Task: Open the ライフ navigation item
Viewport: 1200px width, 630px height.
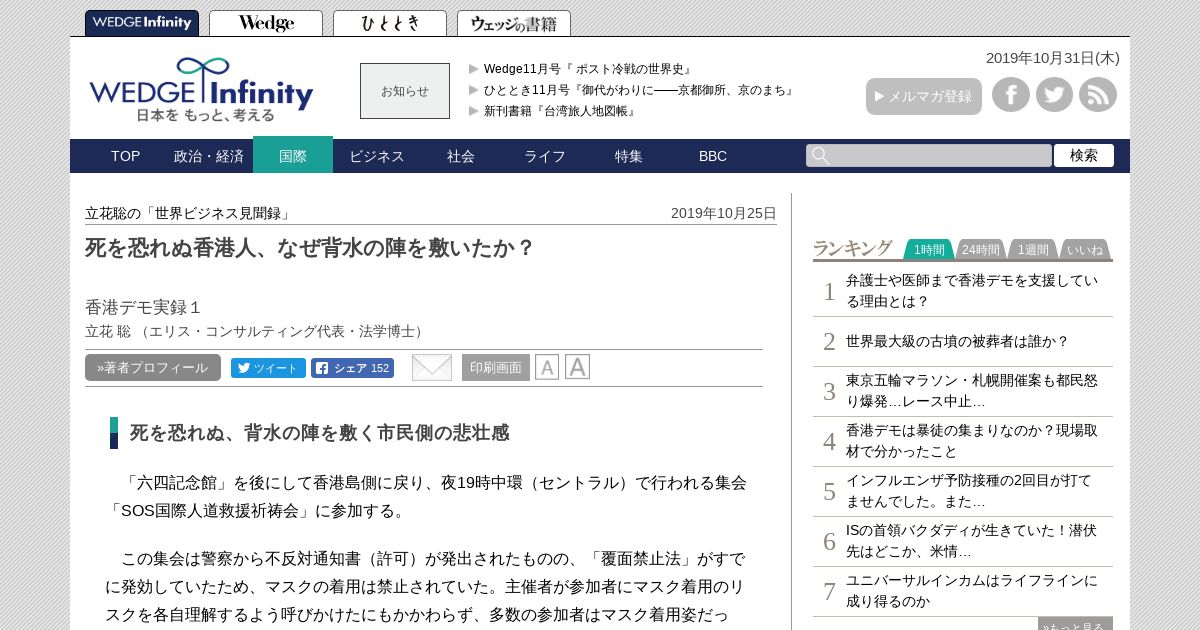Action: 545,156
